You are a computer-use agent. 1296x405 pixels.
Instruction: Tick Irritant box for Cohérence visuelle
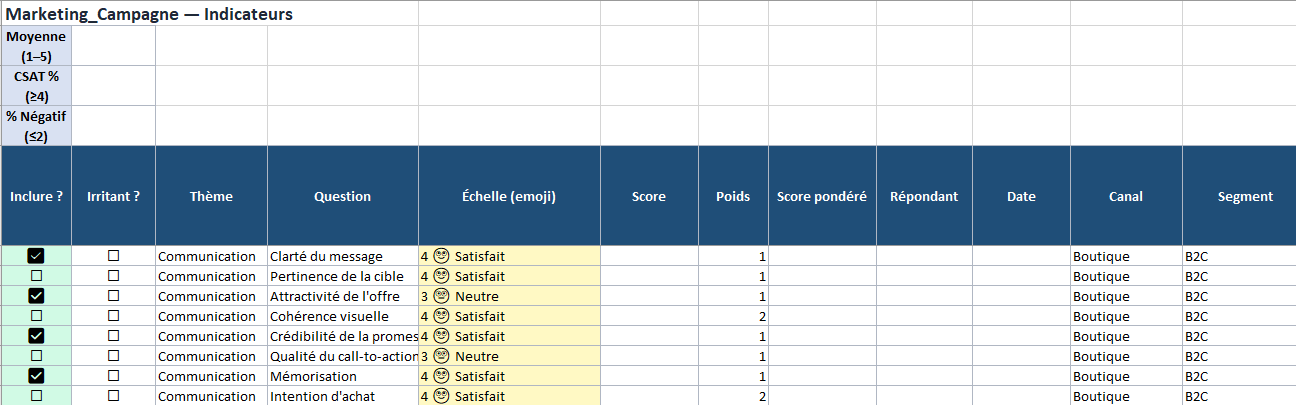tap(113, 316)
